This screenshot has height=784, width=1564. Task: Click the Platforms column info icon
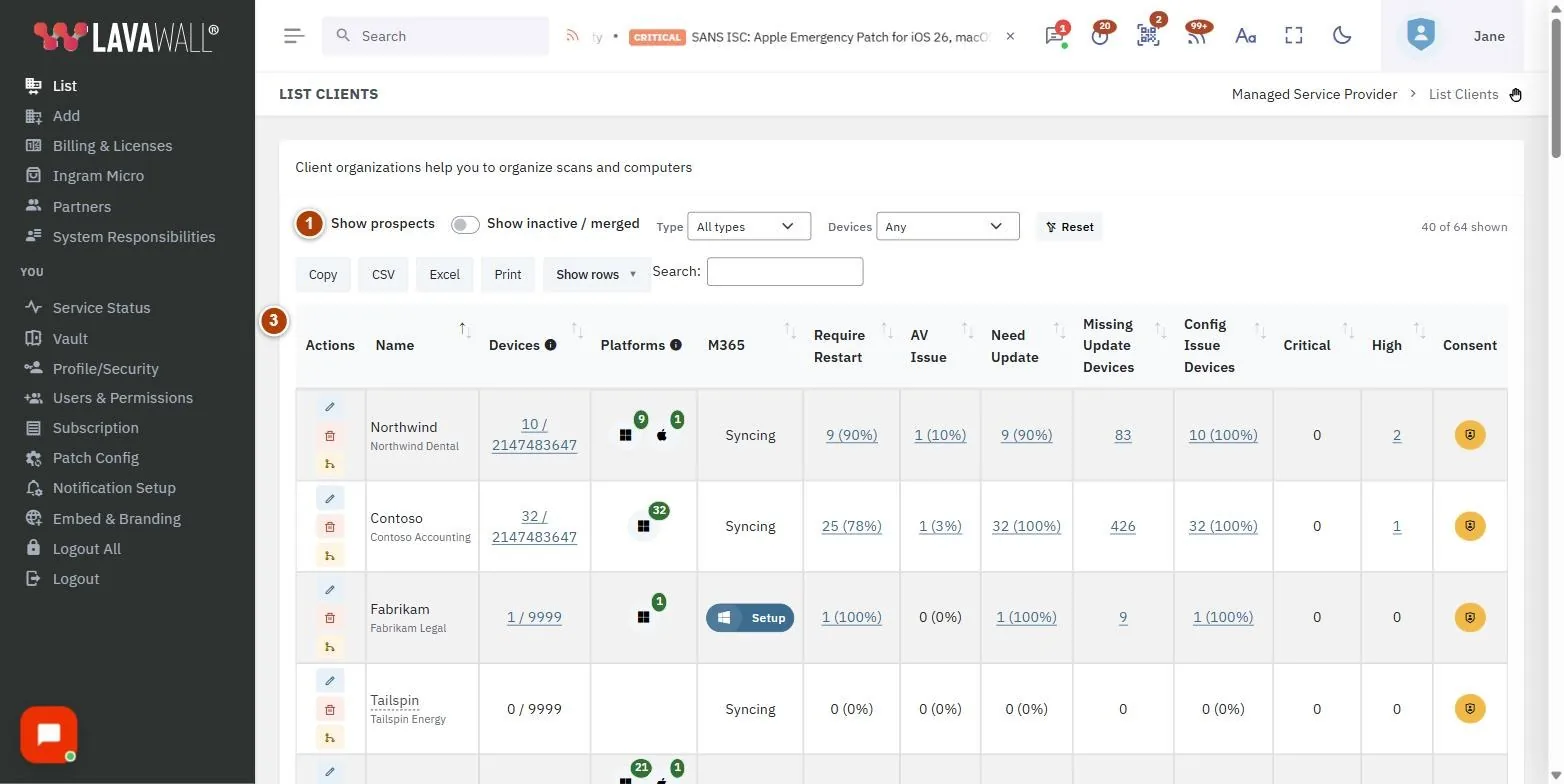click(x=676, y=345)
